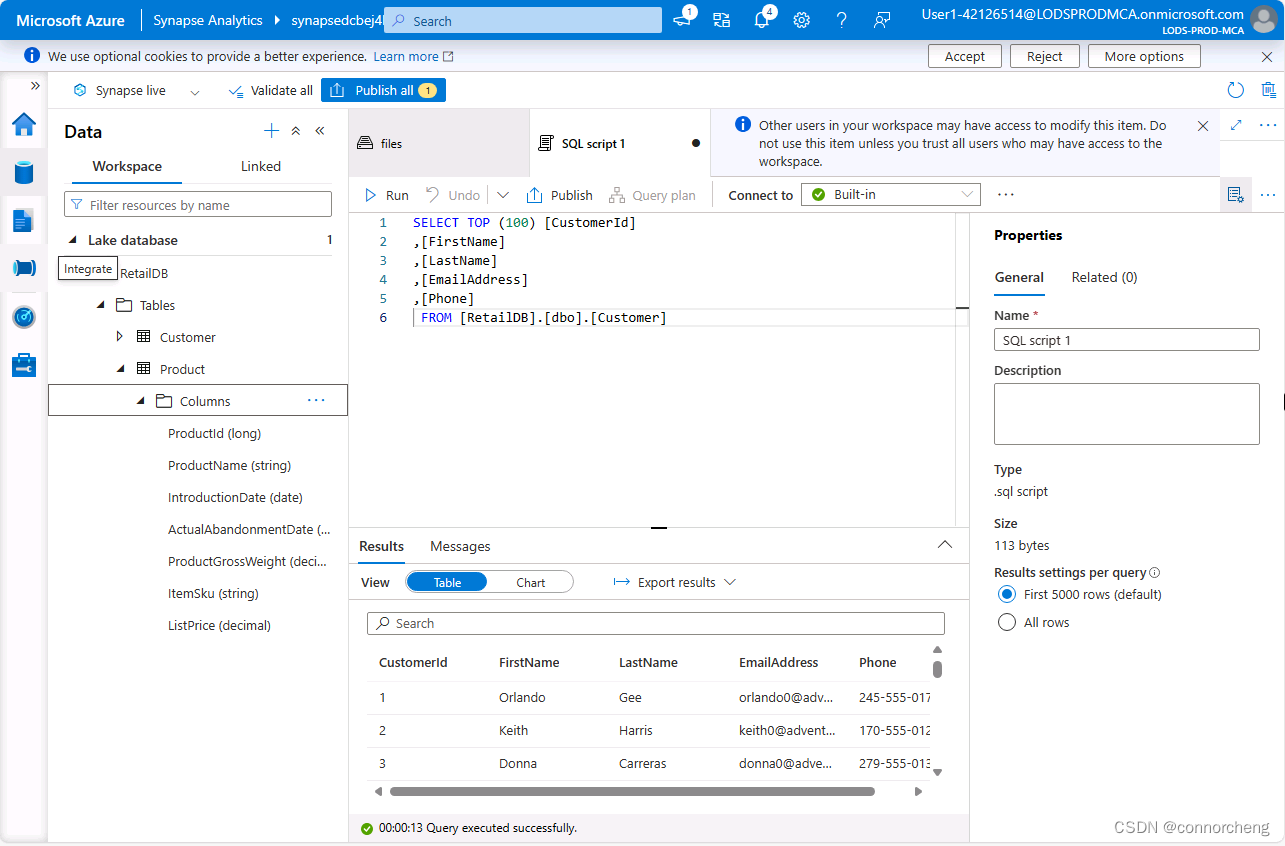
Task: Click the feedback person icon in header
Action: [881, 20]
